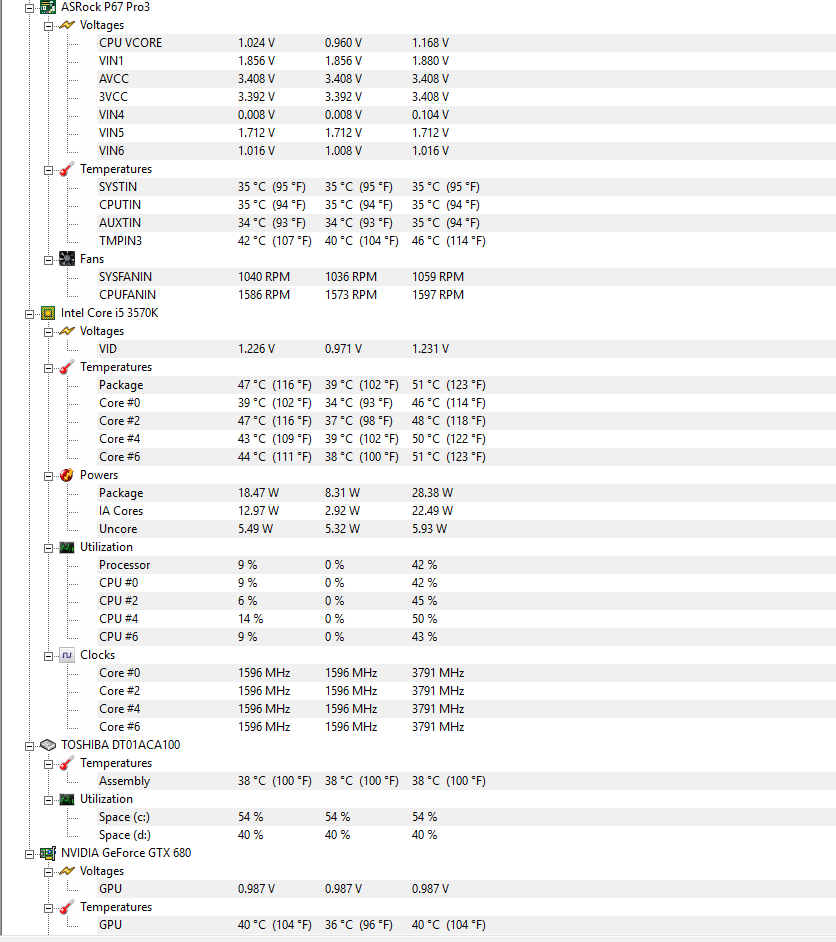Click the Intel Core i5 3570K CPU icon

(48, 313)
